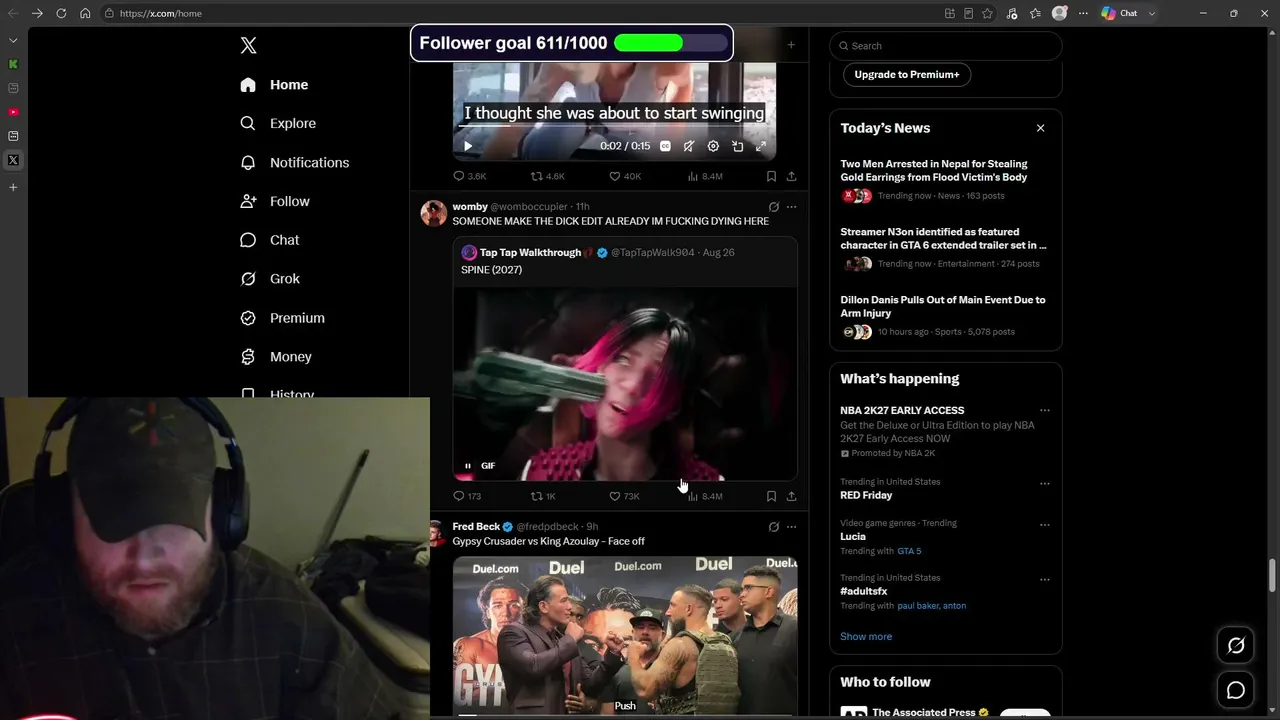Open more options for NBA 2K27 promotion

[1044, 411]
